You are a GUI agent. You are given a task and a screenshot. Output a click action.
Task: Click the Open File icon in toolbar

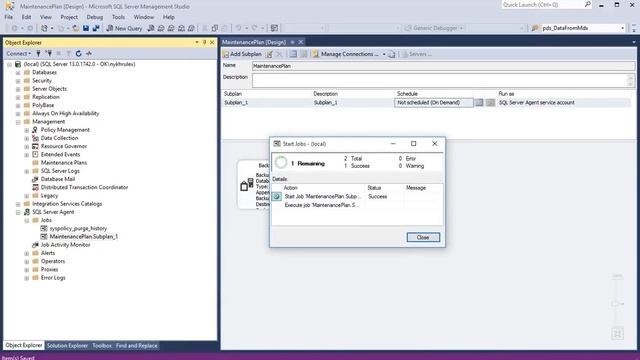[x=76, y=28]
